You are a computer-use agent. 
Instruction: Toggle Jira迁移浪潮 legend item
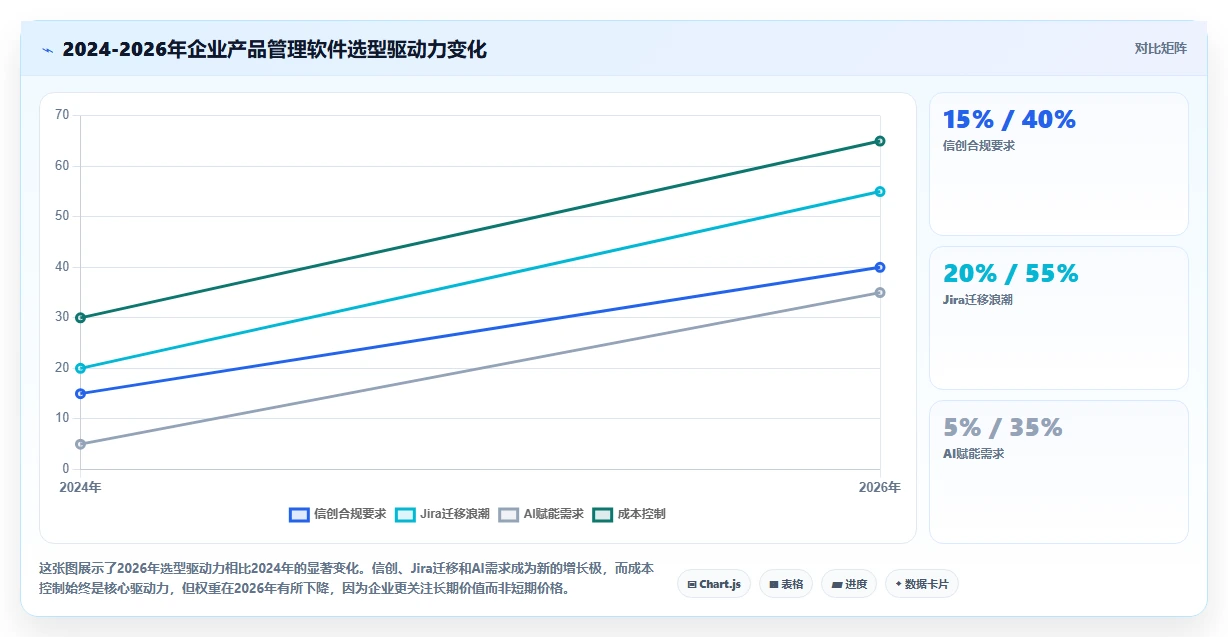click(x=443, y=514)
